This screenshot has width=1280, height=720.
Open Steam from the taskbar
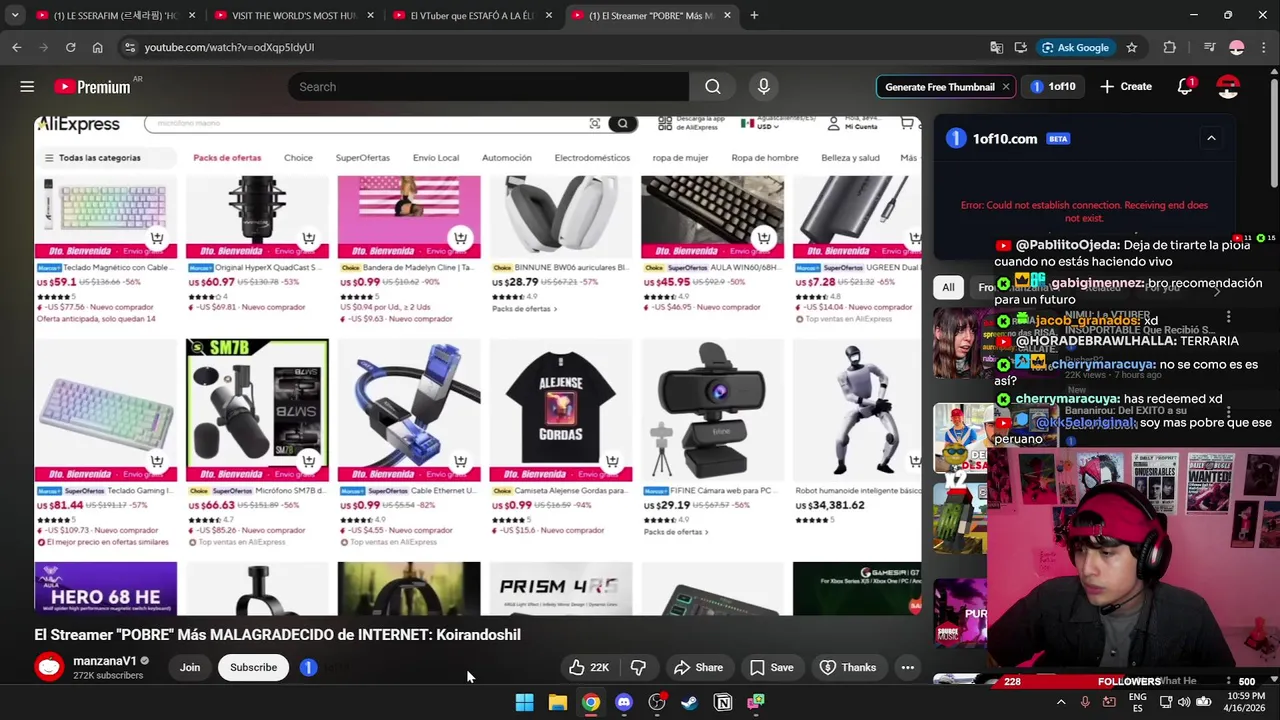point(690,702)
